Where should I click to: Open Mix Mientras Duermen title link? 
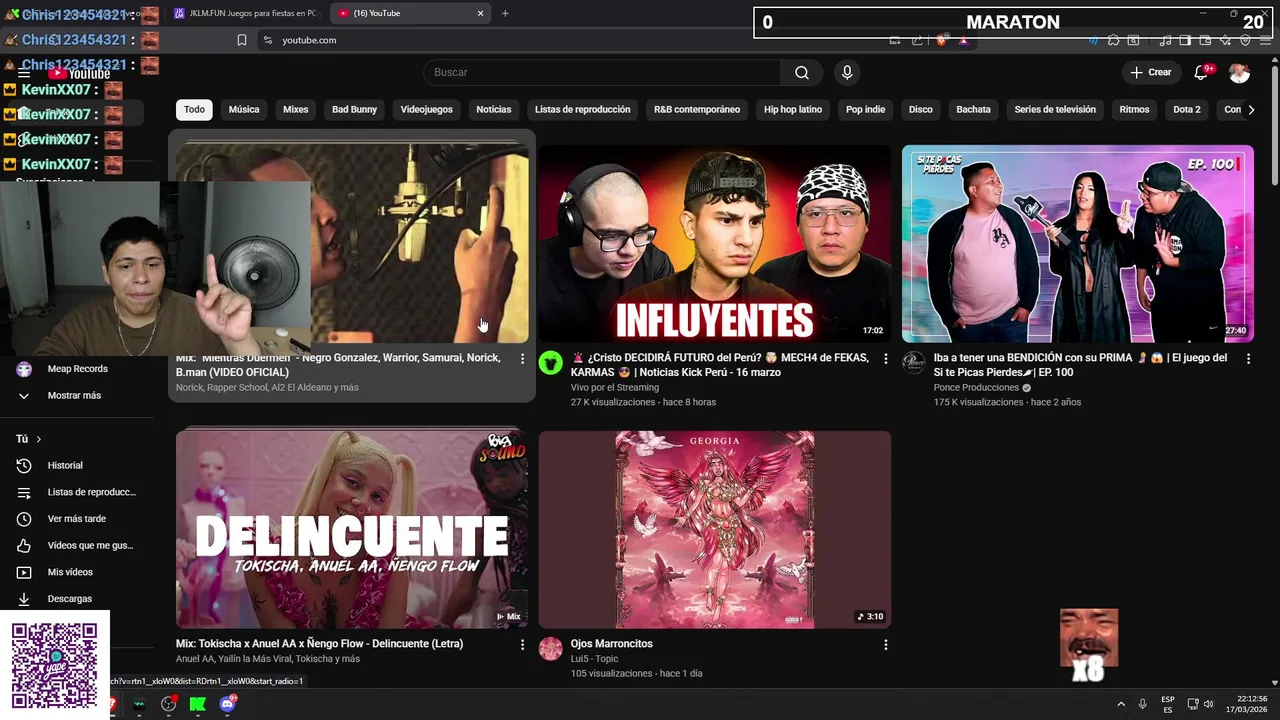pyautogui.click(x=338, y=364)
